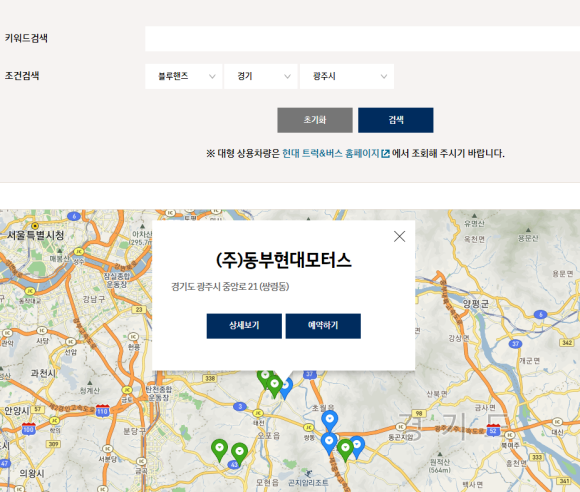The height and width of the screenshot is (492, 580).
Task: Click 상세보기 in the map popup
Action: [x=244, y=326]
